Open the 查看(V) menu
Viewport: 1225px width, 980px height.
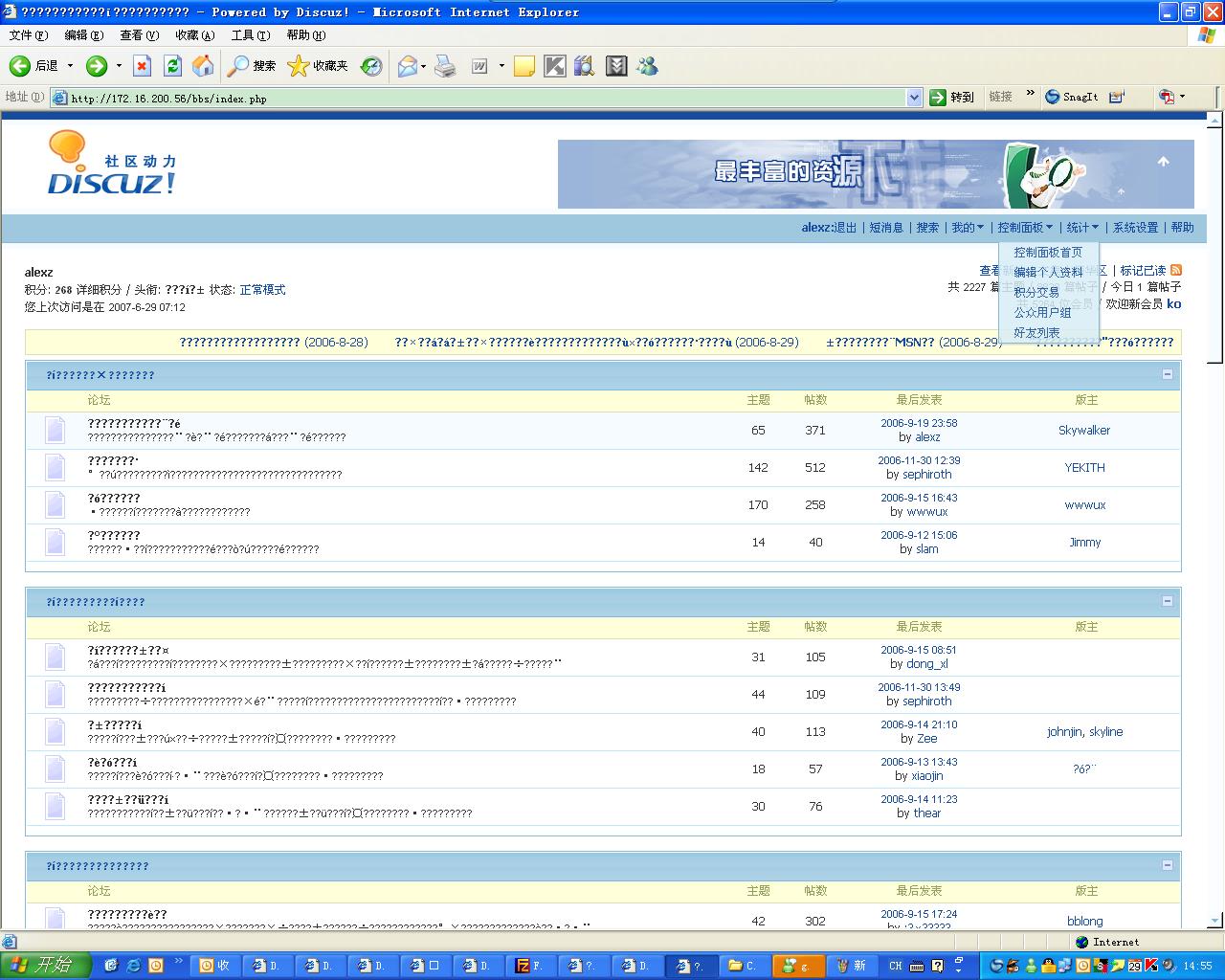(140, 35)
